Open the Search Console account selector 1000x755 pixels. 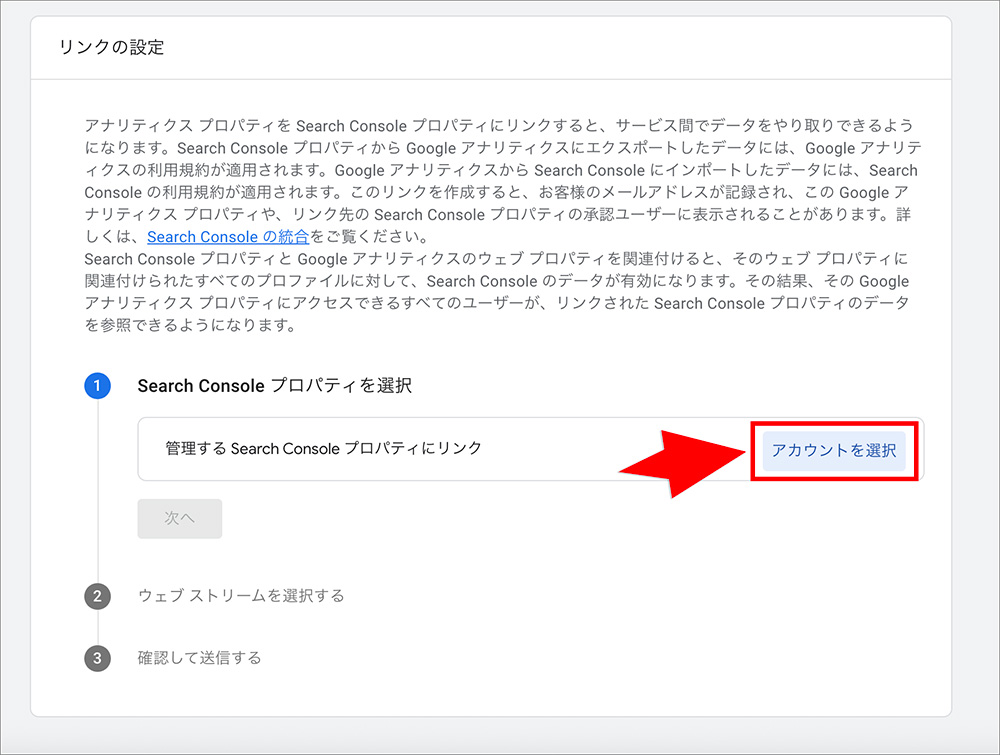[836, 450]
